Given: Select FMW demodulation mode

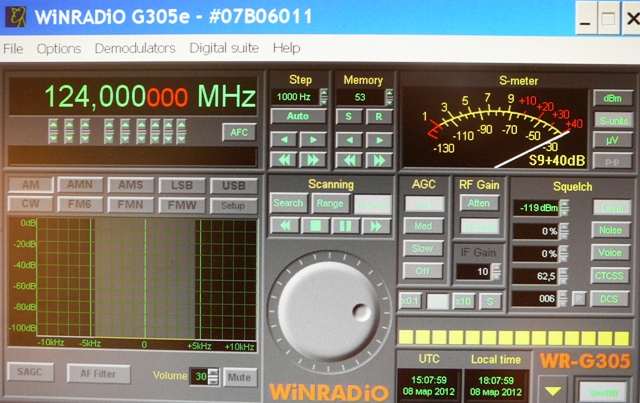Looking at the screenshot, I should coord(182,205).
